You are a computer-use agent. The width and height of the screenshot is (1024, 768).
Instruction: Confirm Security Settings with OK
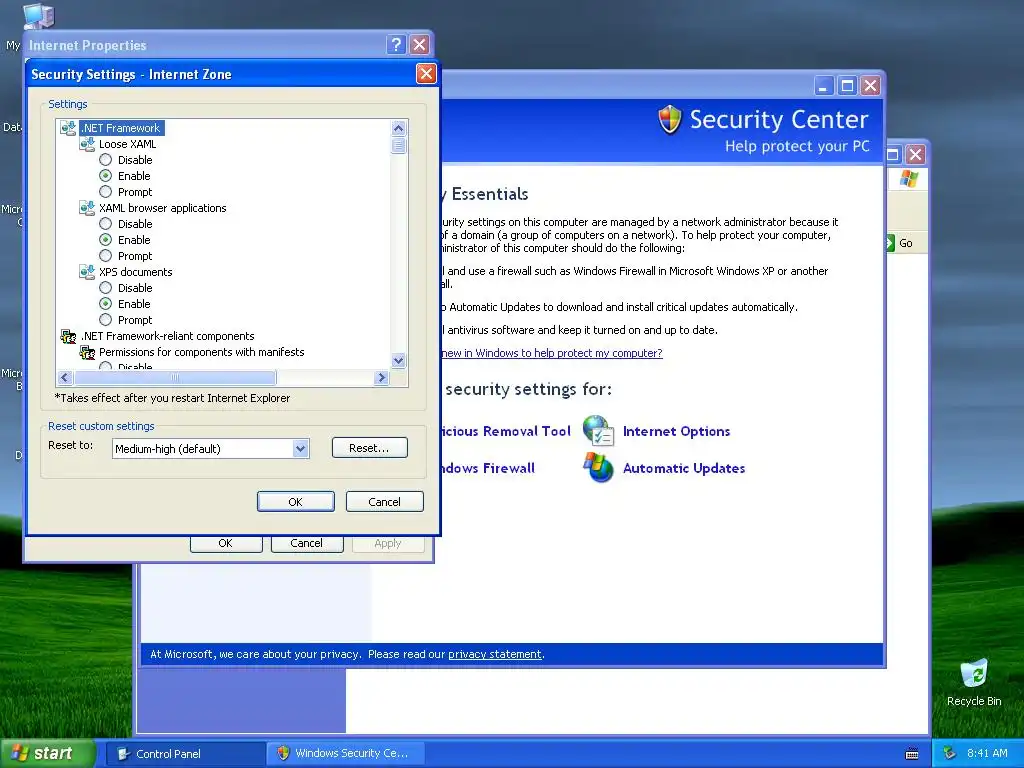click(295, 502)
